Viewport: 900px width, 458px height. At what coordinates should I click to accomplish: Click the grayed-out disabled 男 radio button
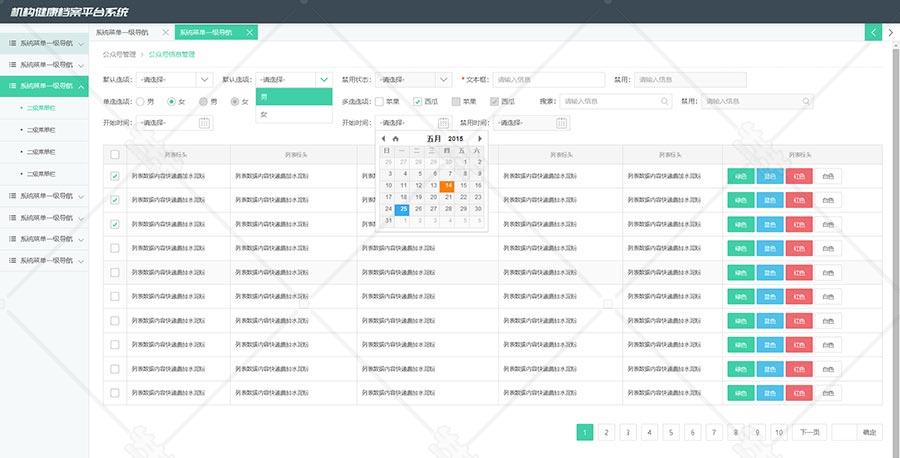pos(203,102)
